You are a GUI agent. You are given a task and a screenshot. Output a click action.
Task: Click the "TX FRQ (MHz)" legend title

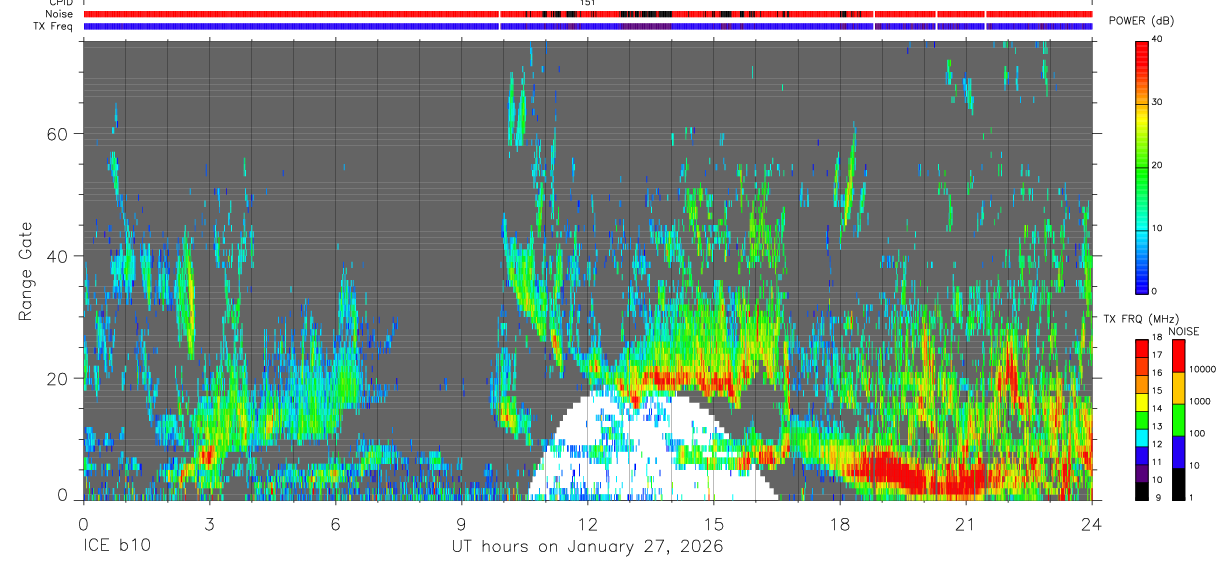tap(1140, 319)
